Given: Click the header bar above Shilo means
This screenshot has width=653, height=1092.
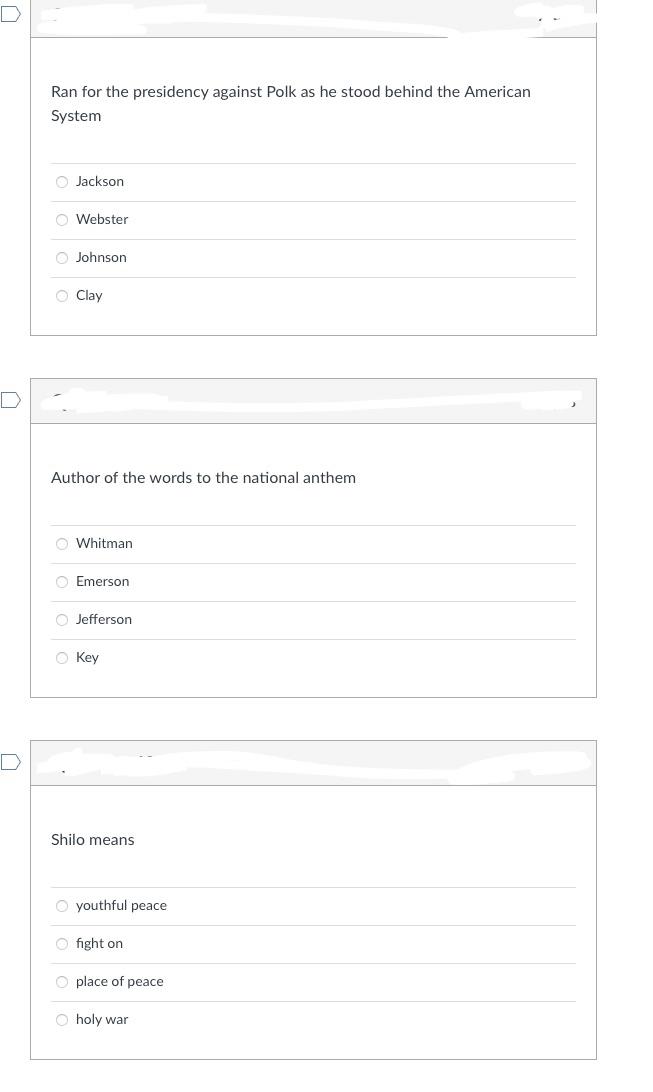Looking at the screenshot, I should coord(313,763).
